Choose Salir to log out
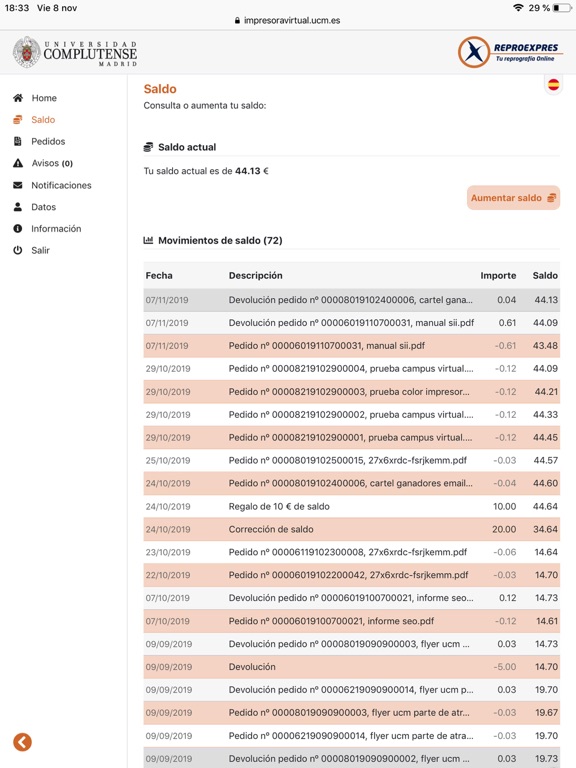The height and width of the screenshot is (768, 576). click(x=41, y=250)
